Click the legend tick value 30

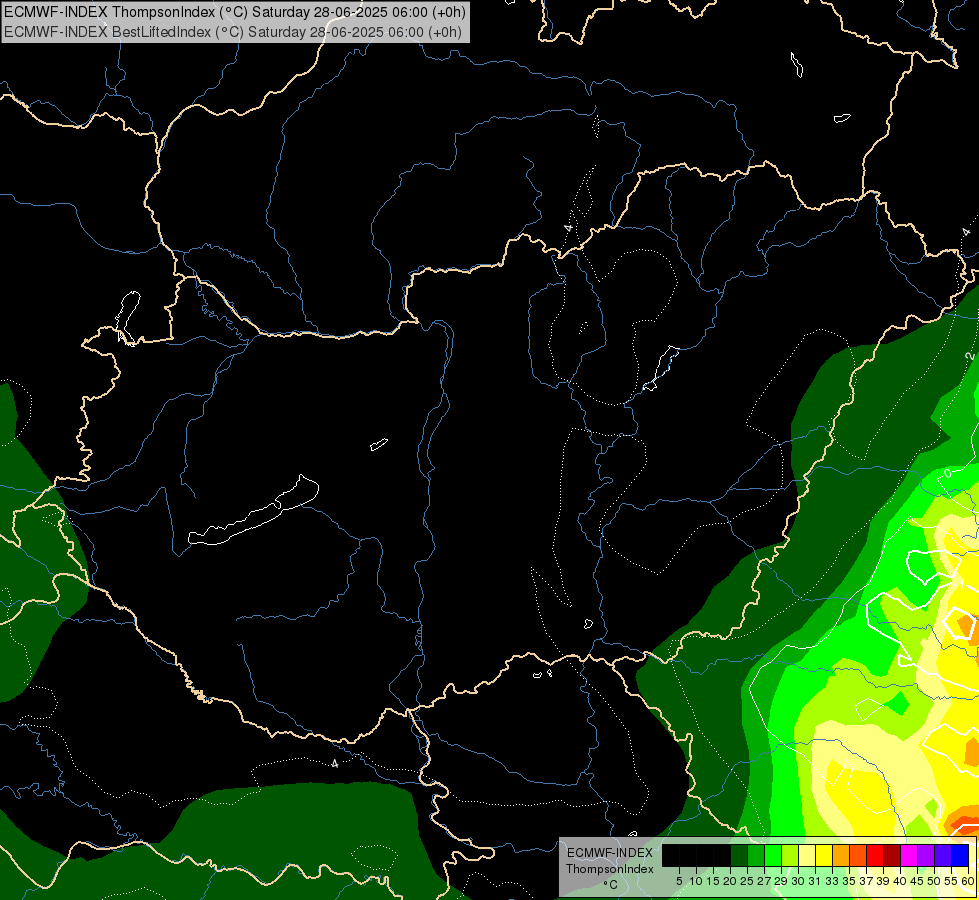click(x=799, y=881)
